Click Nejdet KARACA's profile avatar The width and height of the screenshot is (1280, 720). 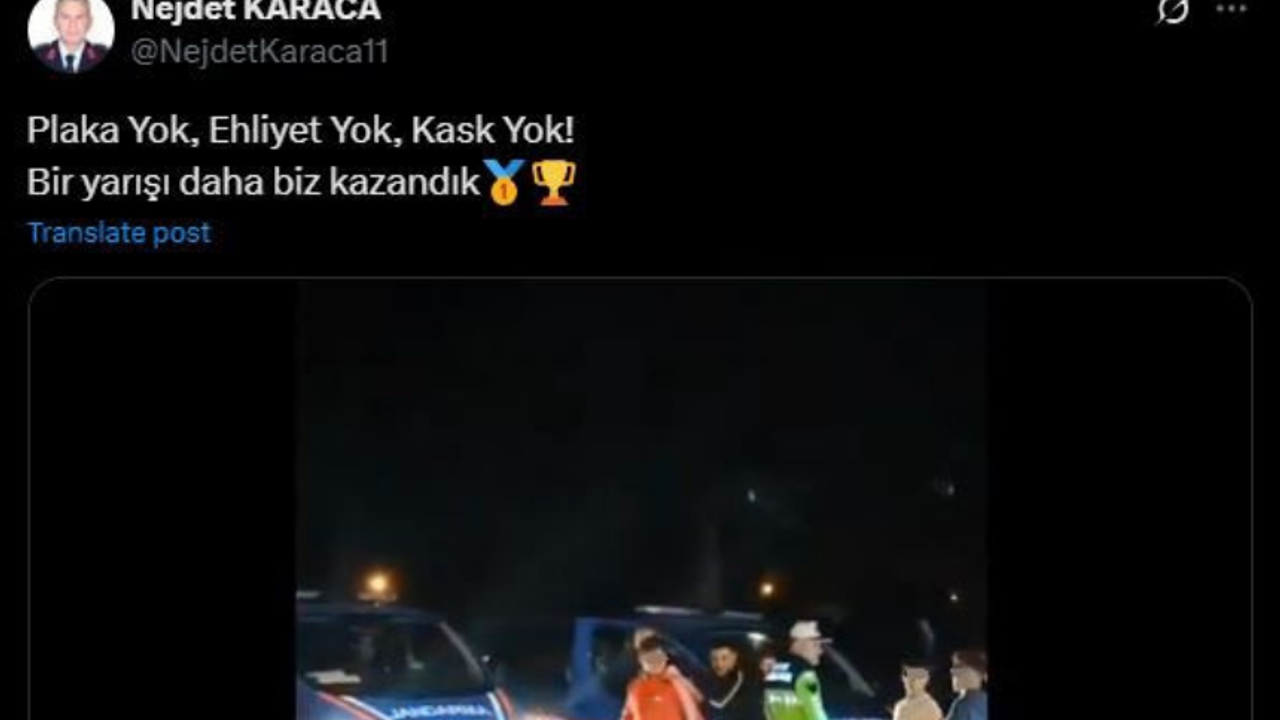pos(70,34)
